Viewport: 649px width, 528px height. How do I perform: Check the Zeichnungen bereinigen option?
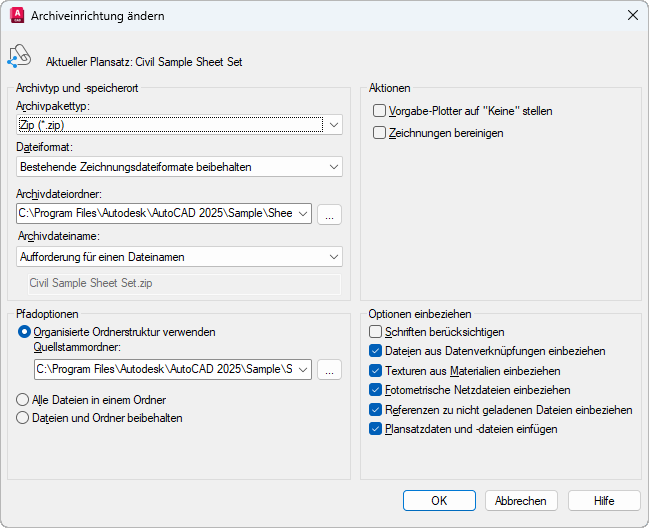click(380, 132)
